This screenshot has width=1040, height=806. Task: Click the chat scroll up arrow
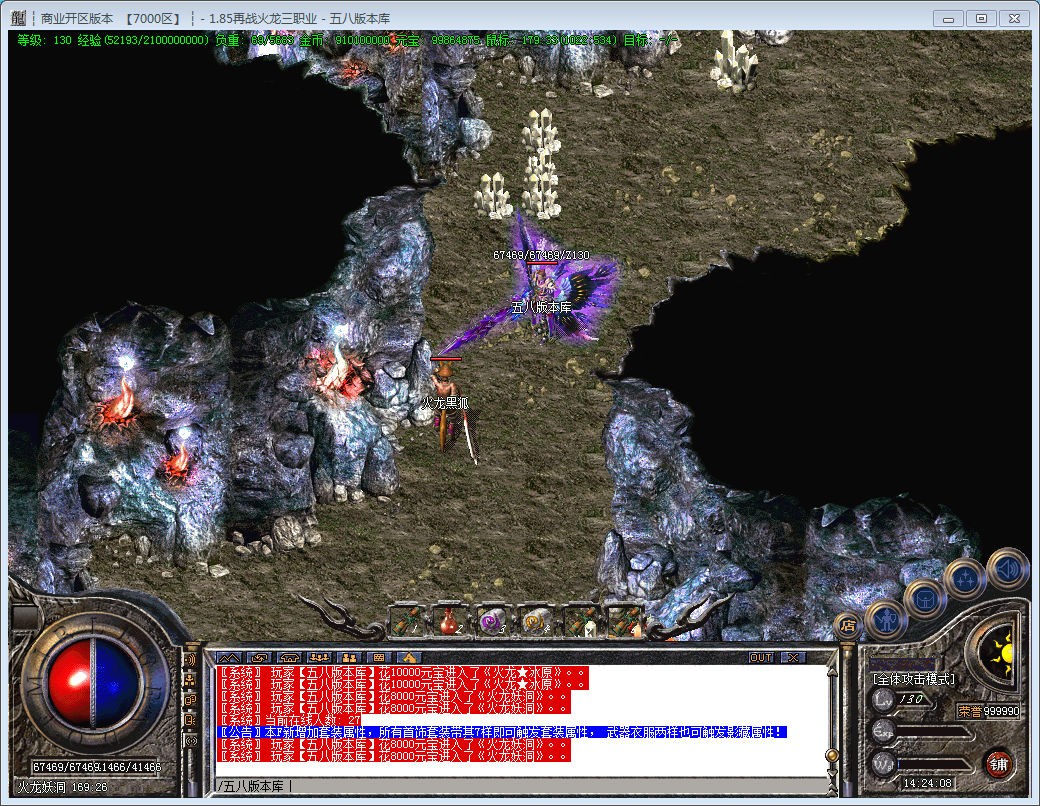831,673
